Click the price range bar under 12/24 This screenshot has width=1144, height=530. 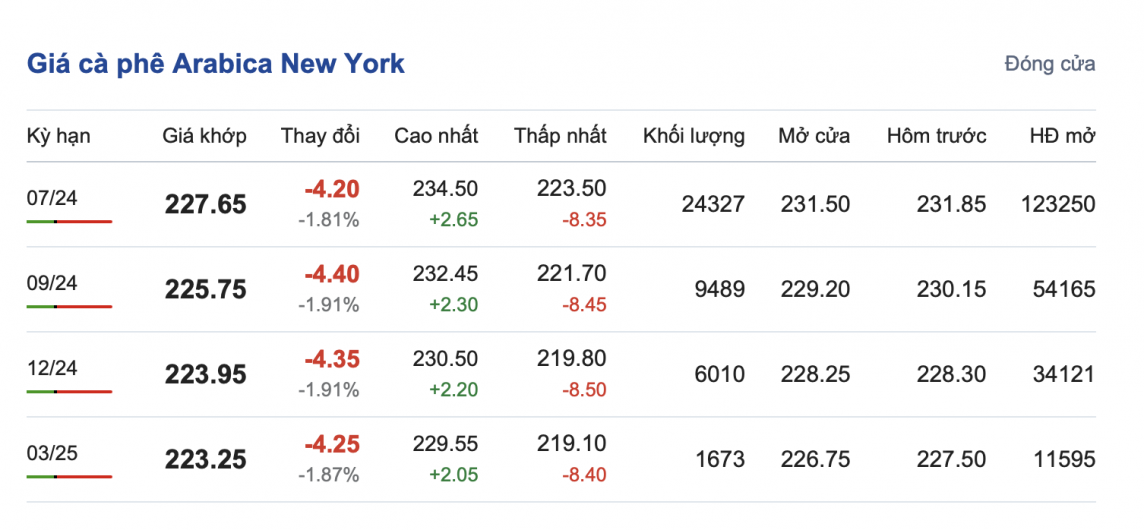[69, 391]
